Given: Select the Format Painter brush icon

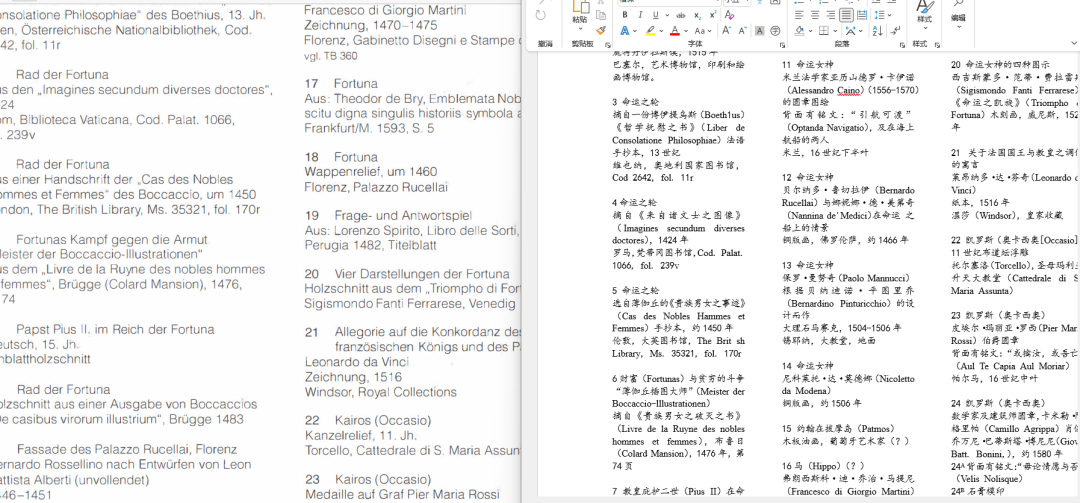Looking at the screenshot, I should [601, 30].
